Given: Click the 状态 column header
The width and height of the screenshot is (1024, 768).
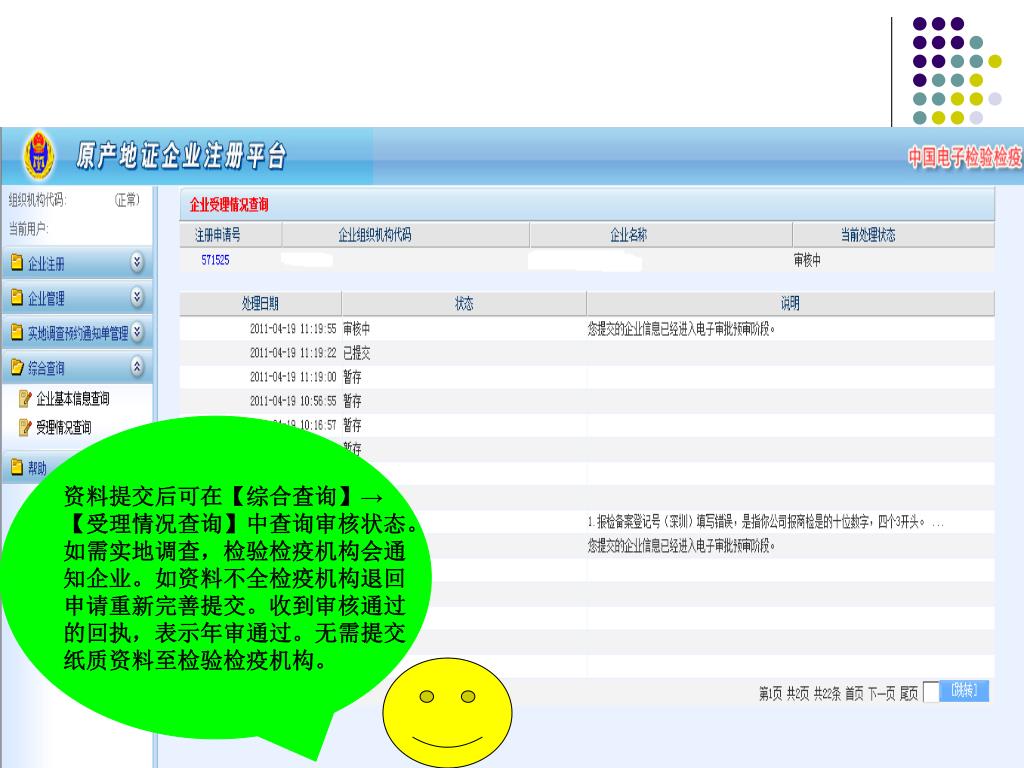Looking at the screenshot, I should tap(464, 304).
